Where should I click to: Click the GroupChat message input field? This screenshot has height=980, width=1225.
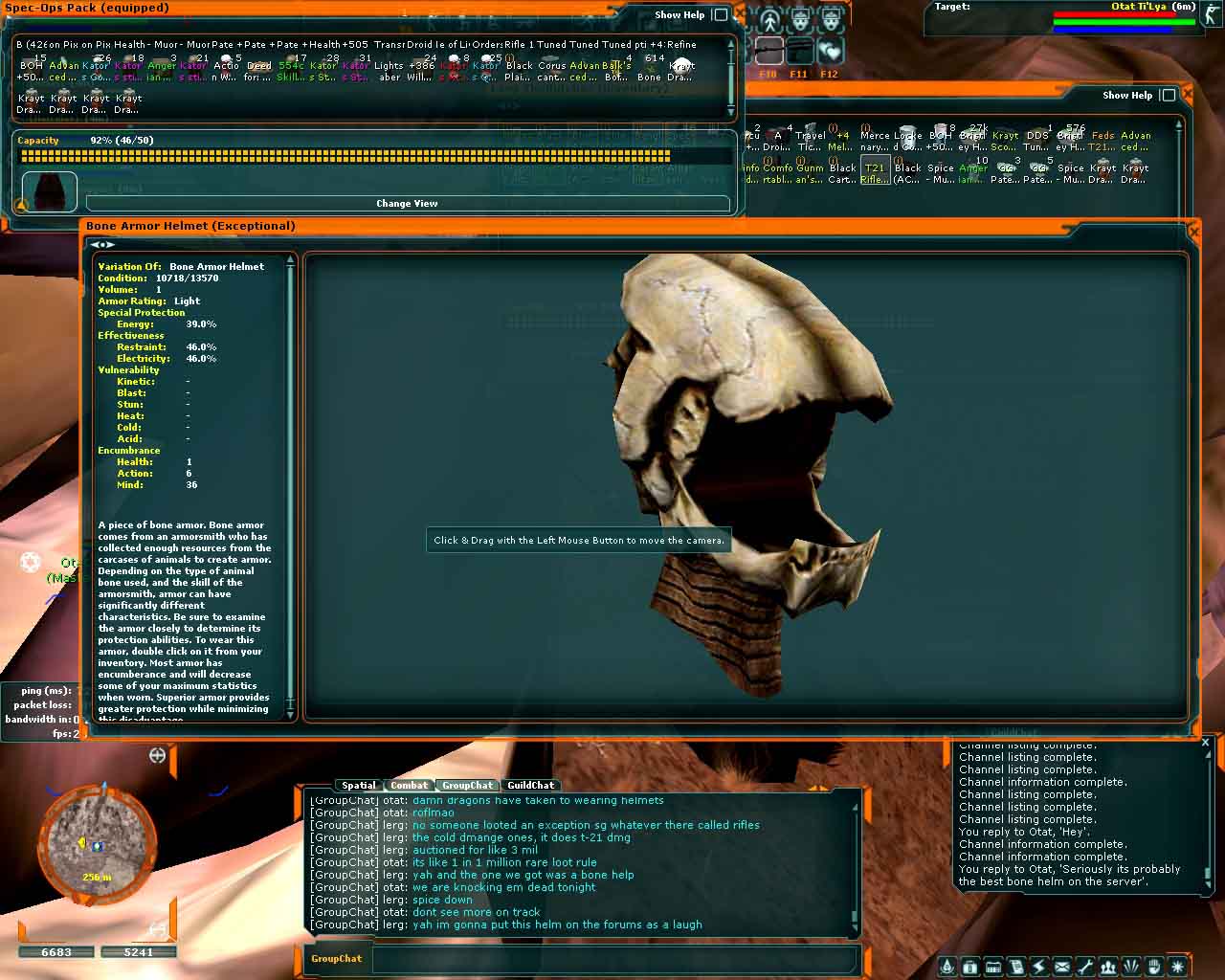click(x=612, y=959)
